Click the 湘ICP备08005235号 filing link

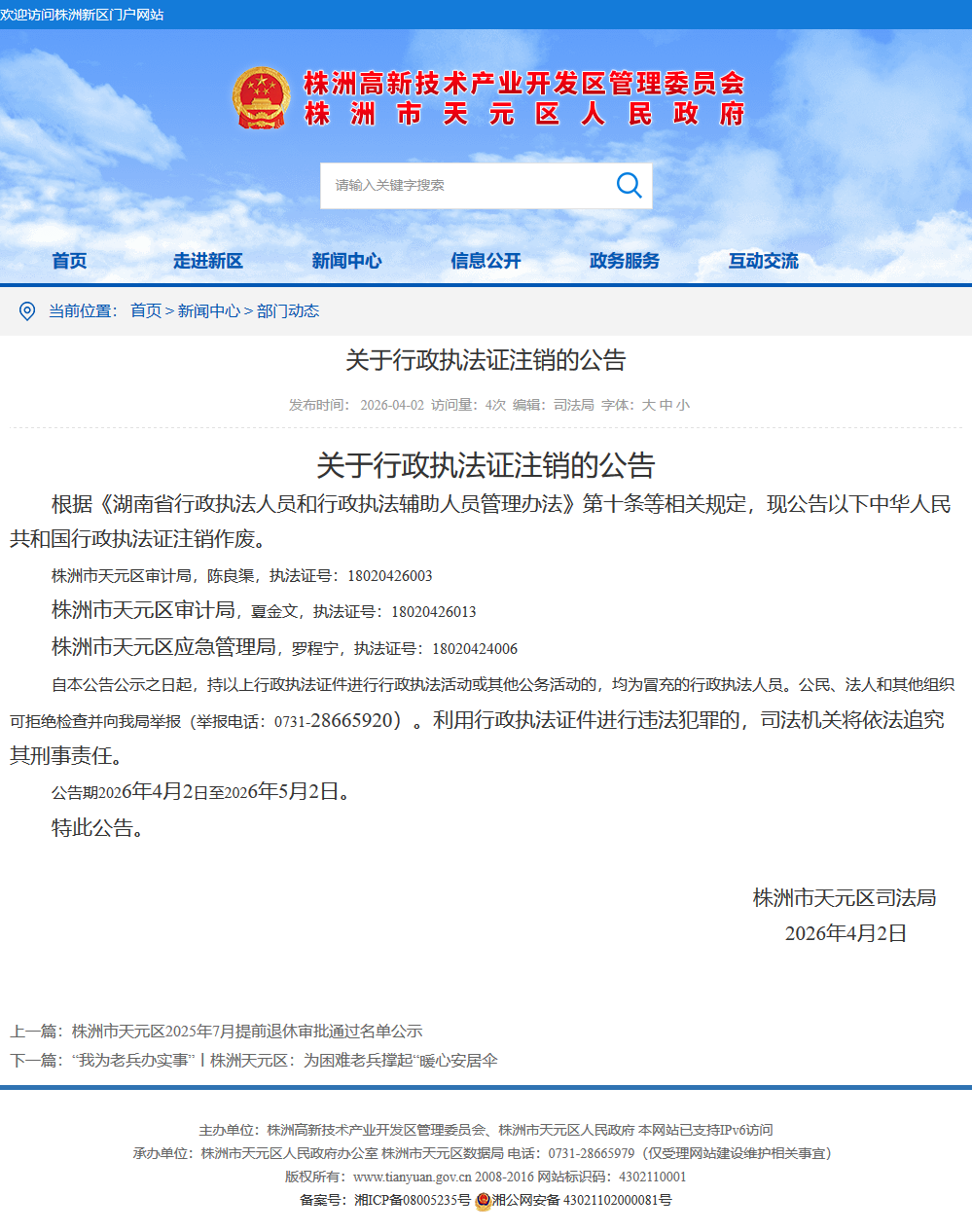(x=413, y=1200)
